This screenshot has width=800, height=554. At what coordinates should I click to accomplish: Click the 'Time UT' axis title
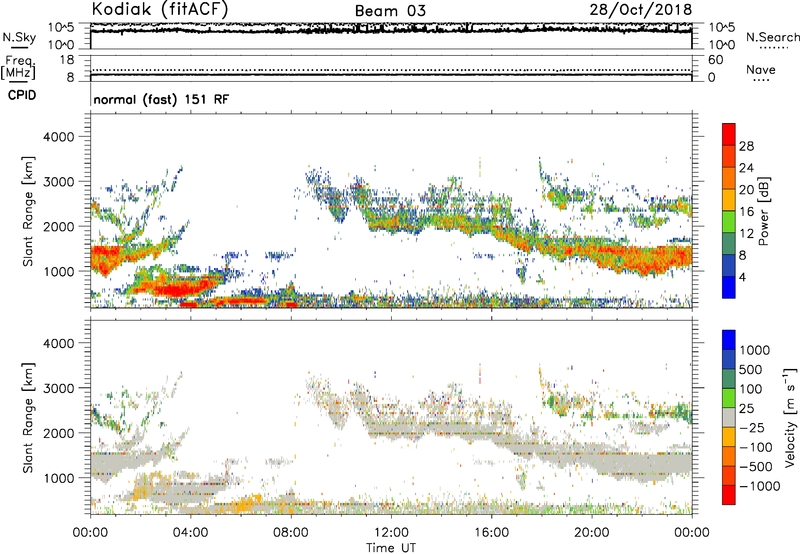click(x=391, y=548)
